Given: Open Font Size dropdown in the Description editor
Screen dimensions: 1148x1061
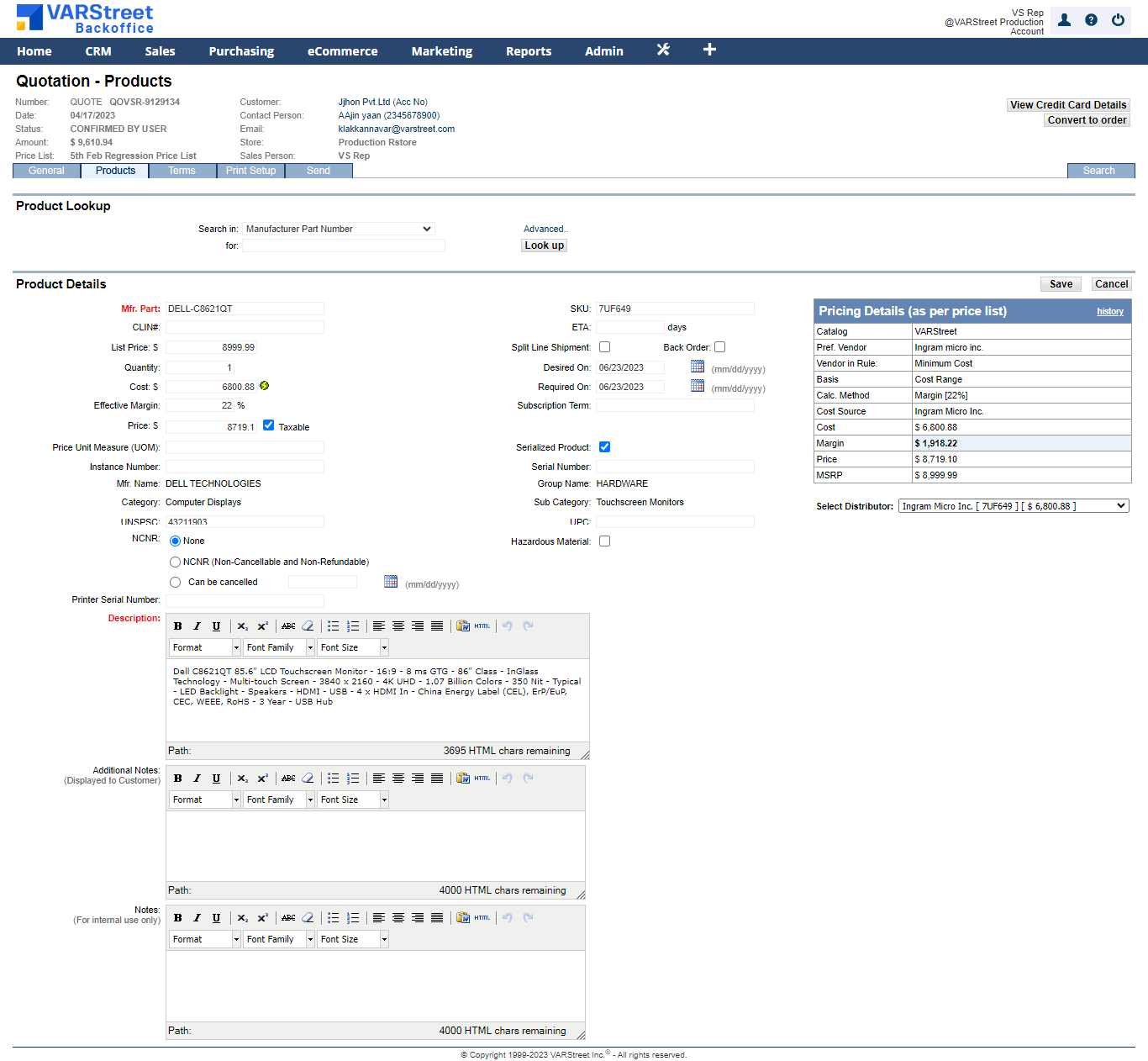Looking at the screenshot, I should coord(353,647).
